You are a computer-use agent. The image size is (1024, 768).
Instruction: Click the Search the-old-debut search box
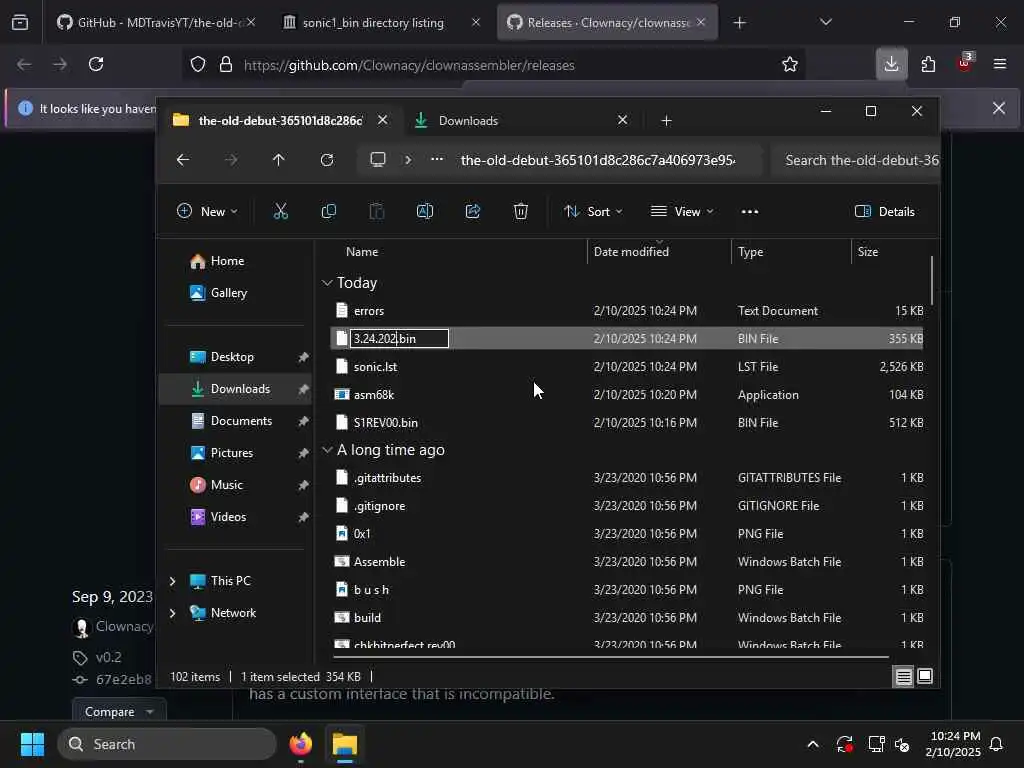tap(856, 160)
